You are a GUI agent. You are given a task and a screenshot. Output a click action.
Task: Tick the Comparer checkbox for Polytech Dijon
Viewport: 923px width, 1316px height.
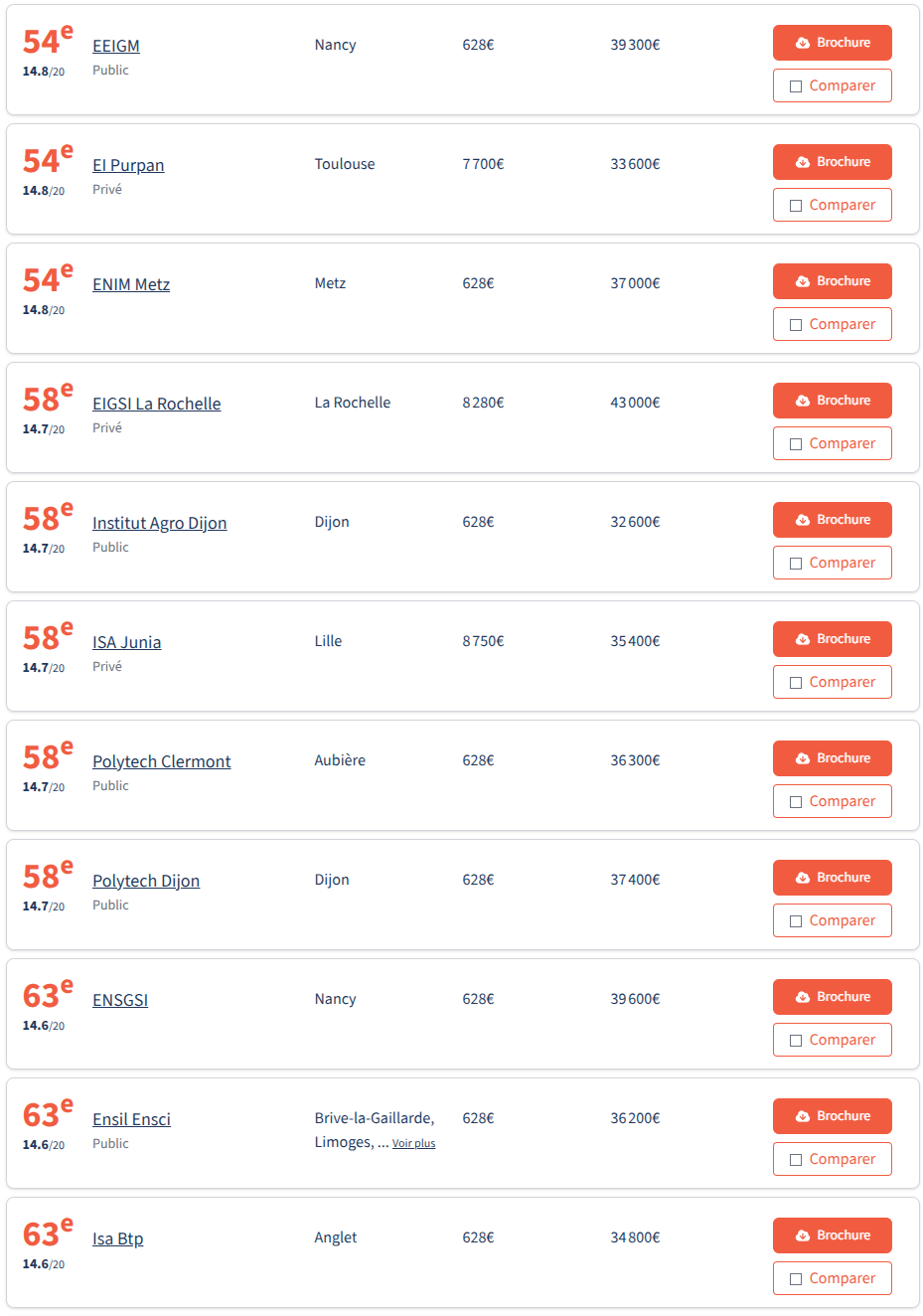tap(796, 921)
